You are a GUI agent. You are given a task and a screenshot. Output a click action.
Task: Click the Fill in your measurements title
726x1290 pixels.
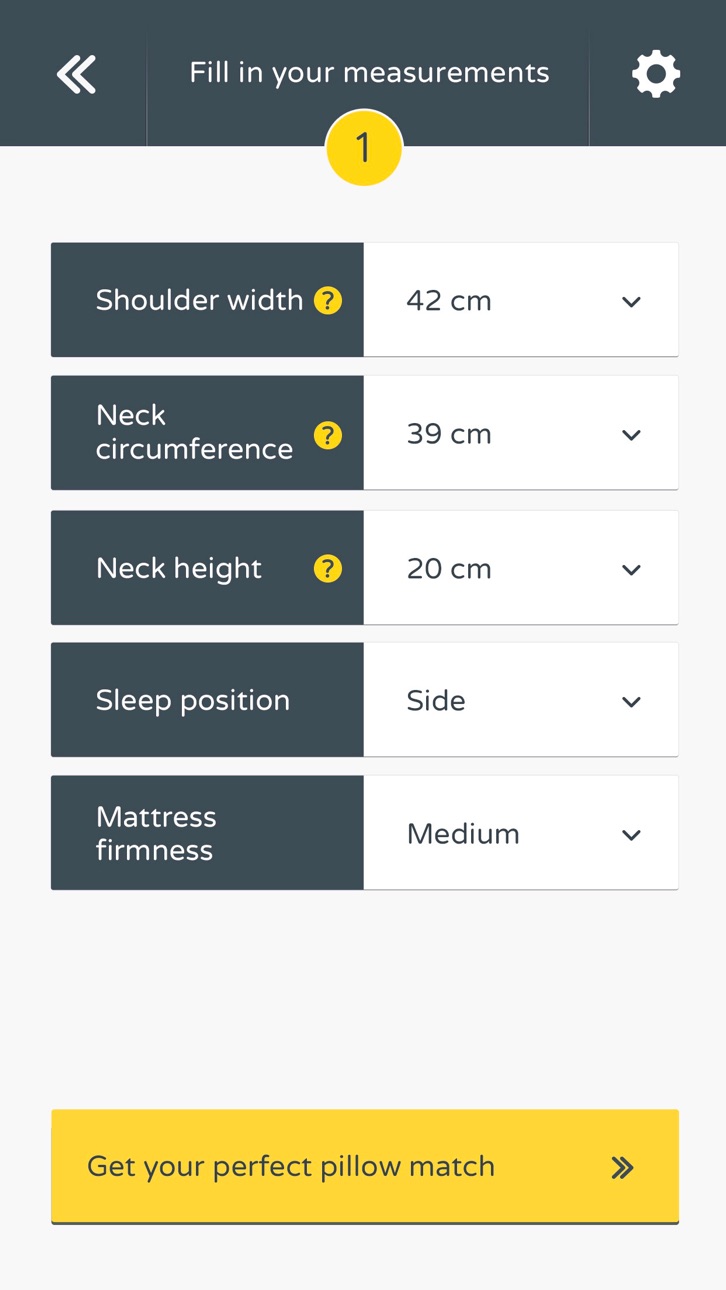click(x=369, y=73)
